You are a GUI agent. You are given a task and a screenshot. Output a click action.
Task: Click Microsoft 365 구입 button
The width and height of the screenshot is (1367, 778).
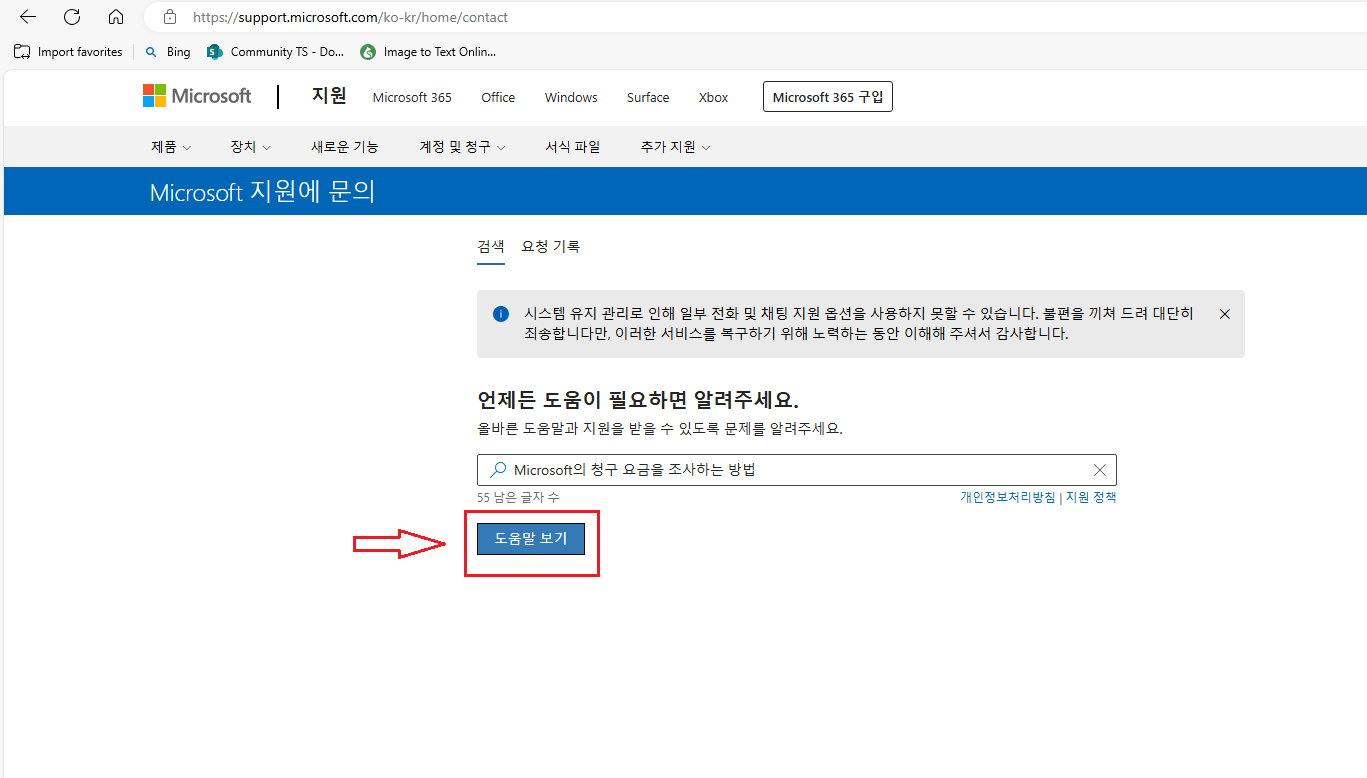pyautogui.click(x=828, y=97)
